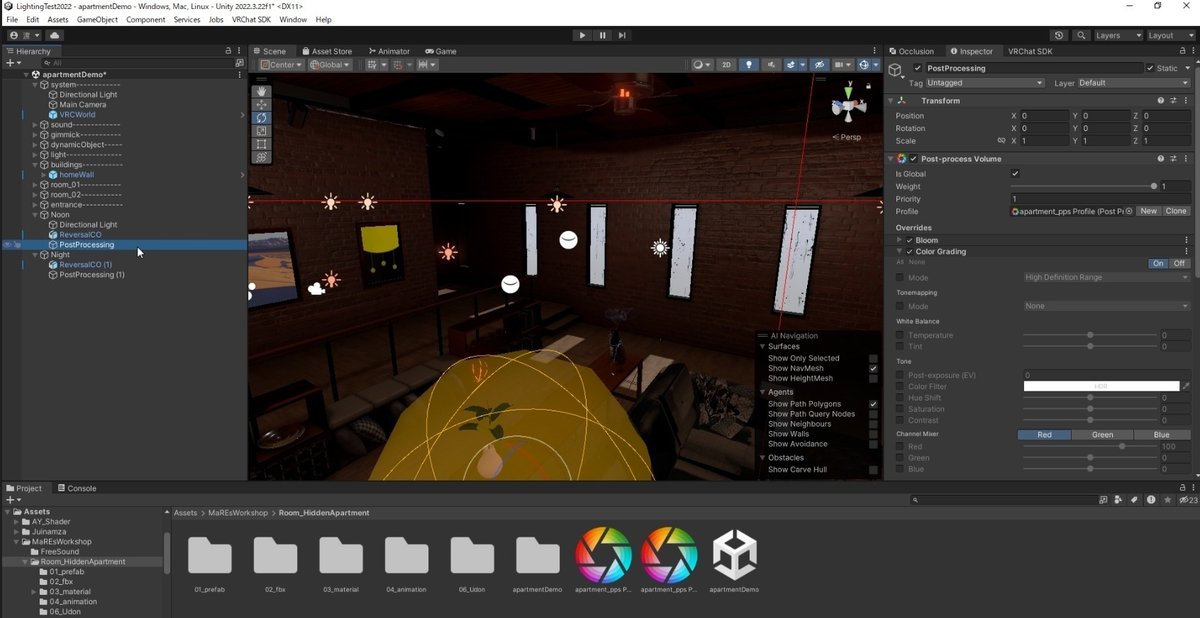This screenshot has width=1200, height=618.
Task: Uncheck the Is Global checkbox
Action: (x=1015, y=174)
